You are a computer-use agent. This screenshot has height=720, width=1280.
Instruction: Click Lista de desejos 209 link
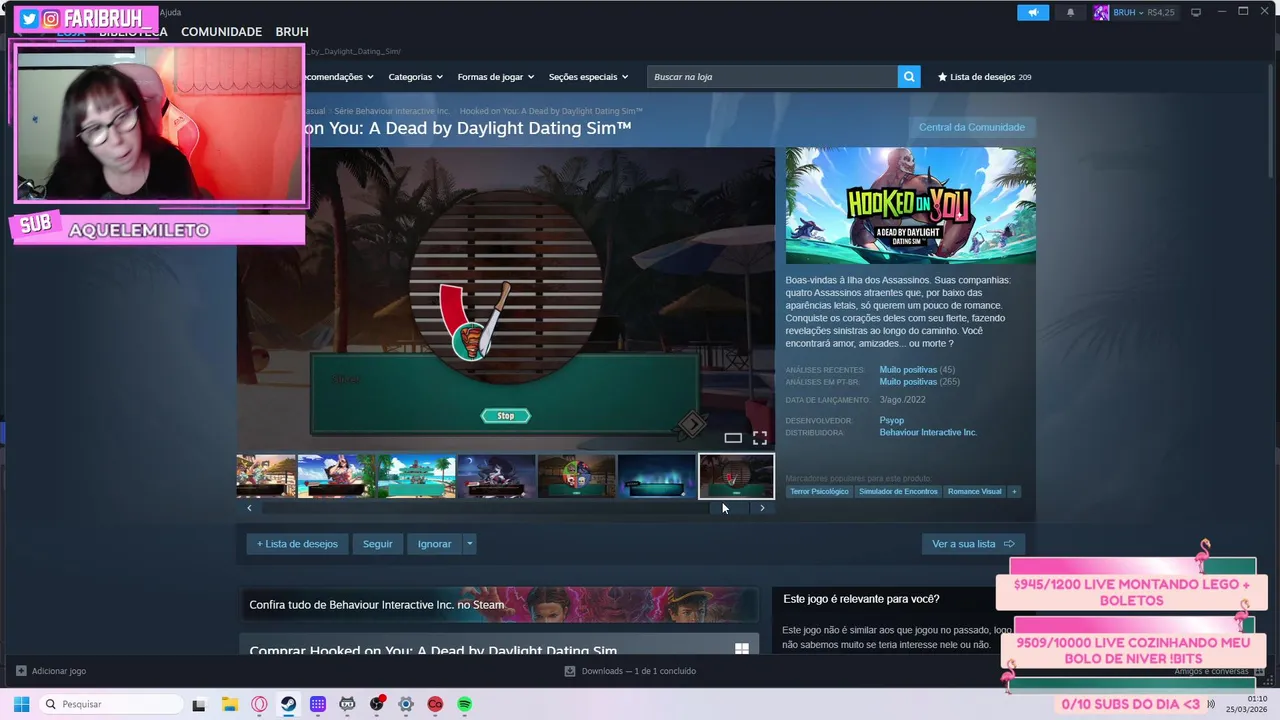tap(984, 77)
